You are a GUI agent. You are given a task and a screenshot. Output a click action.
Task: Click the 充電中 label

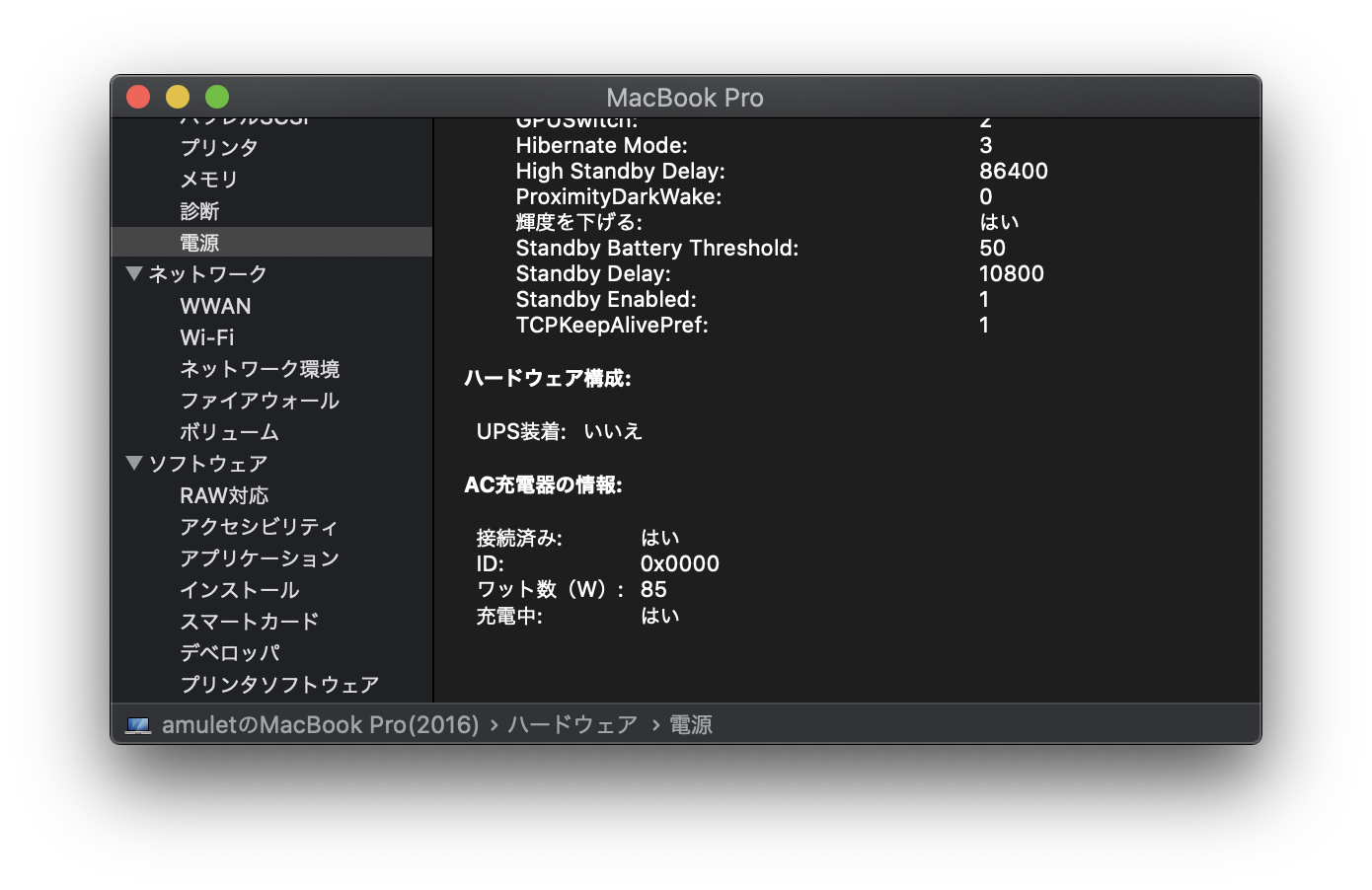coord(509,617)
